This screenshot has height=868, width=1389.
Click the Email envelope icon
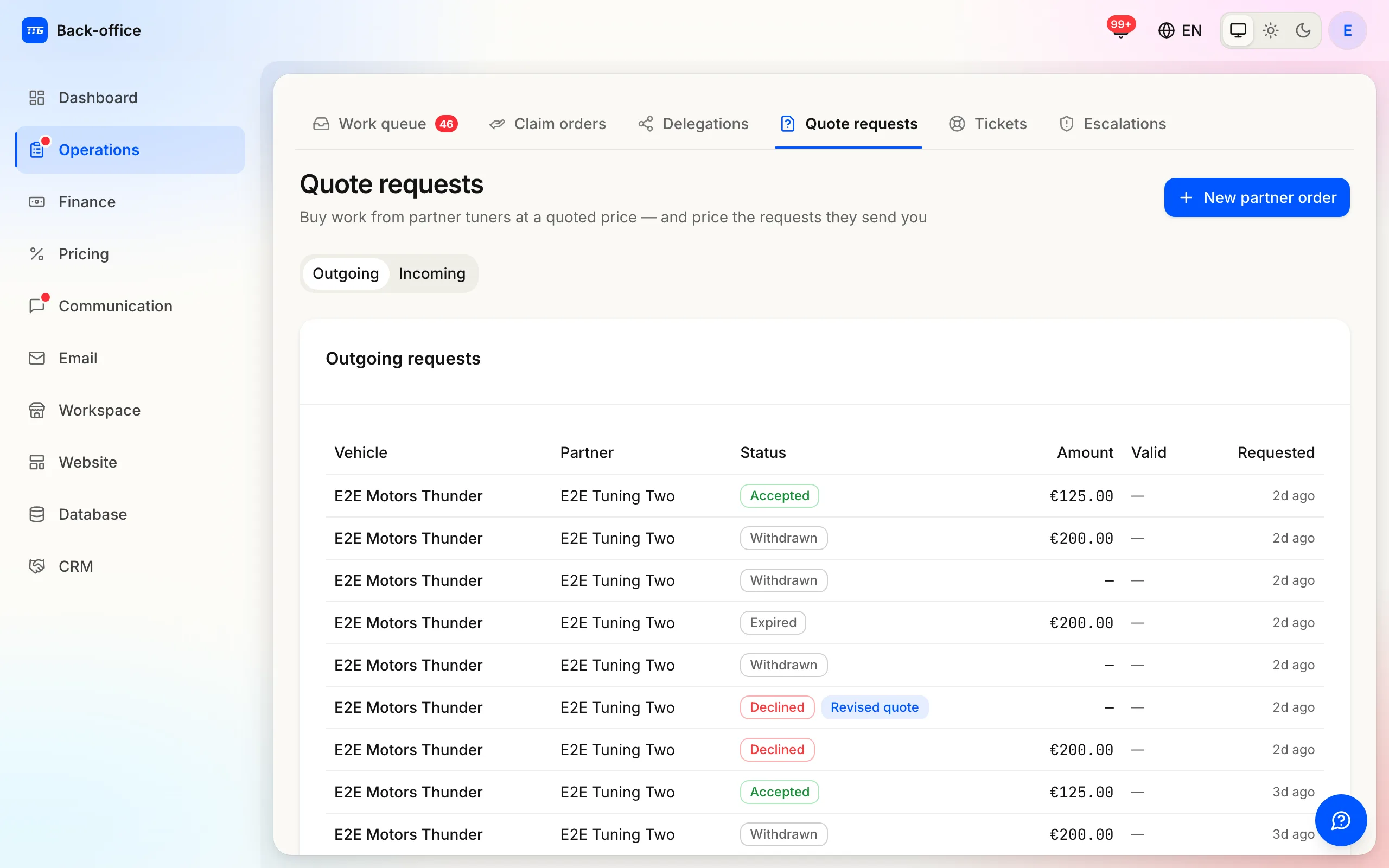(x=37, y=358)
